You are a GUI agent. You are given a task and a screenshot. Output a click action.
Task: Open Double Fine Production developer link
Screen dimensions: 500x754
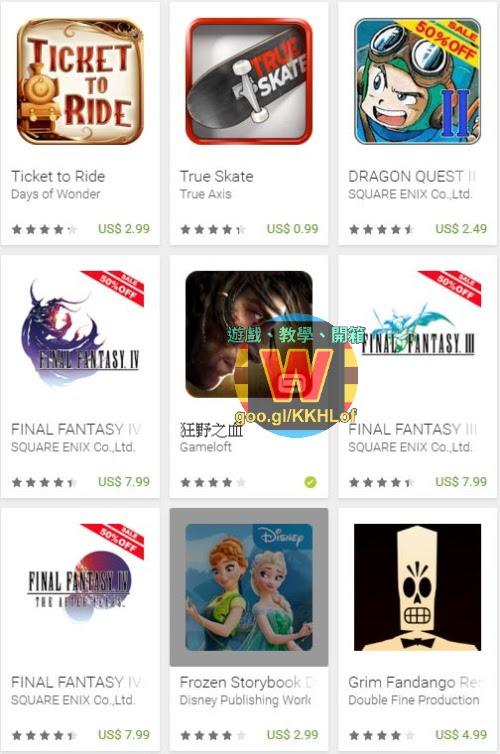(x=414, y=700)
